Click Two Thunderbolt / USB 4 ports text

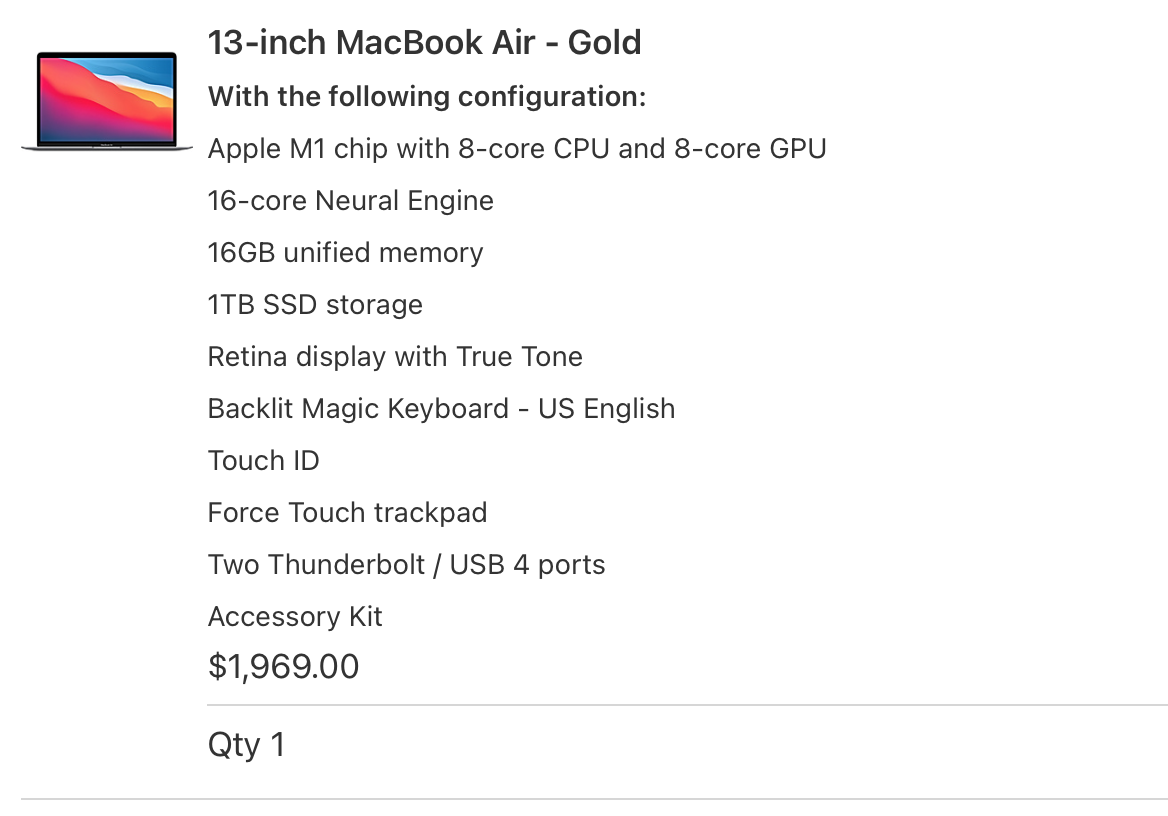click(x=407, y=565)
